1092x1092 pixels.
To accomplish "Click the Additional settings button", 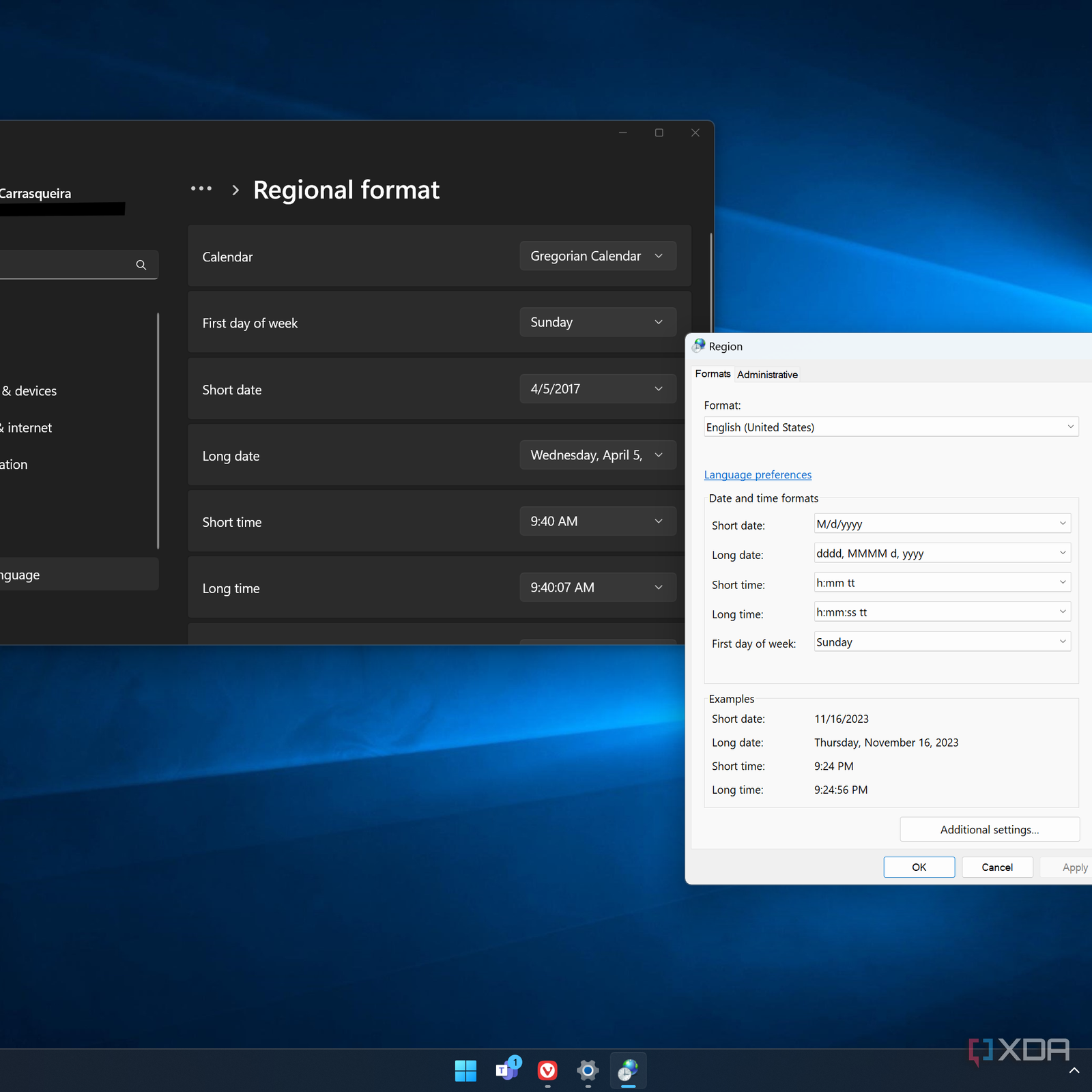I will 989,830.
